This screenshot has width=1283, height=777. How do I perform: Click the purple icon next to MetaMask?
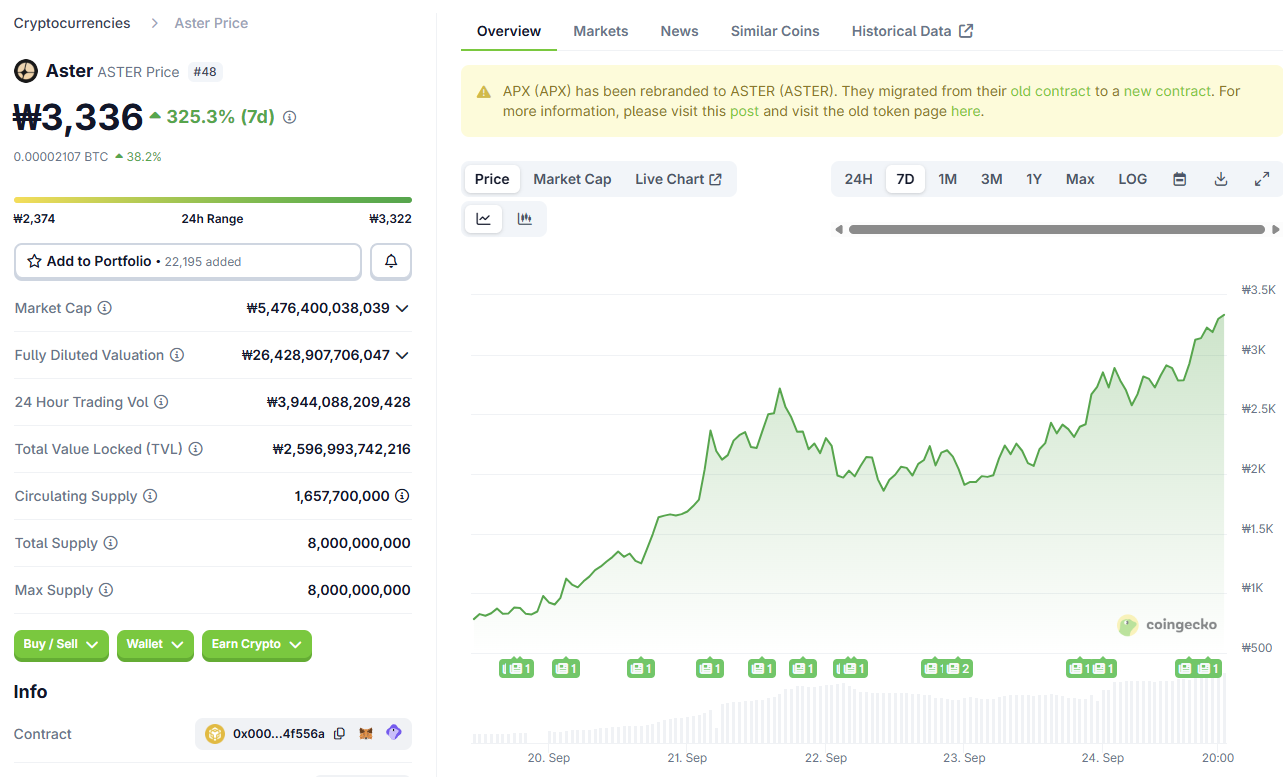(x=393, y=733)
